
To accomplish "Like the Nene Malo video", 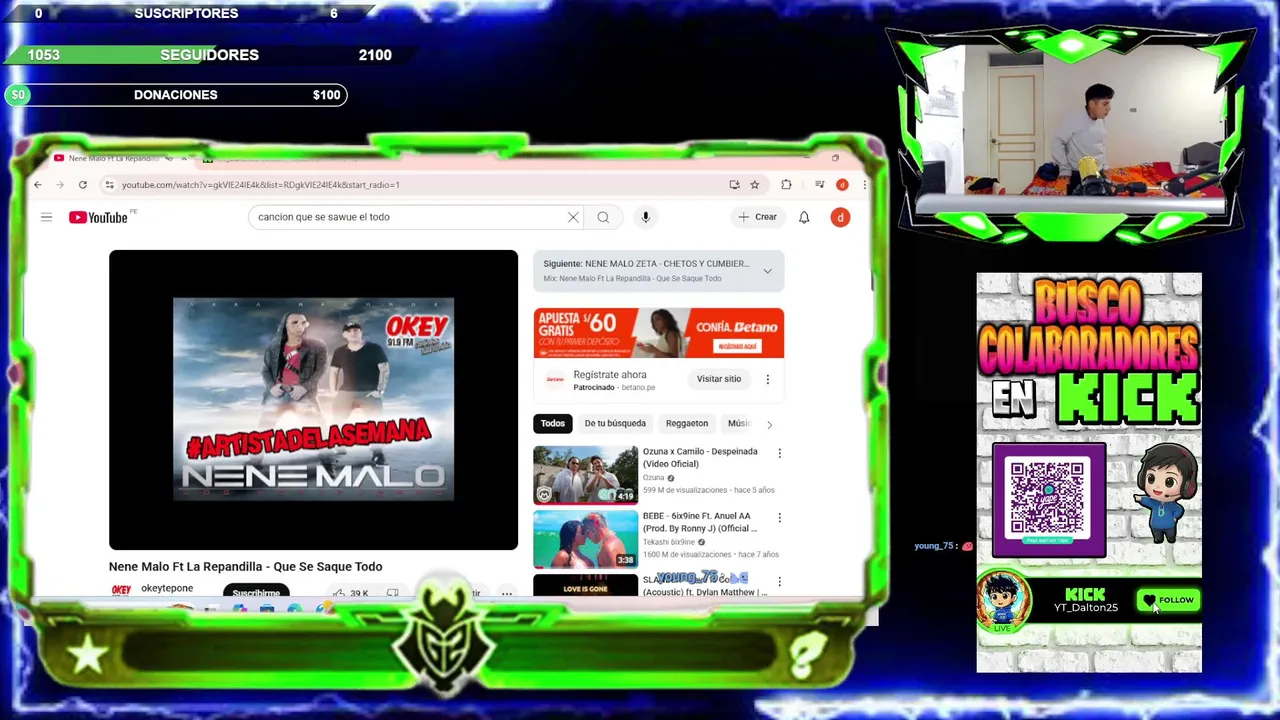I will coord(351,593).
